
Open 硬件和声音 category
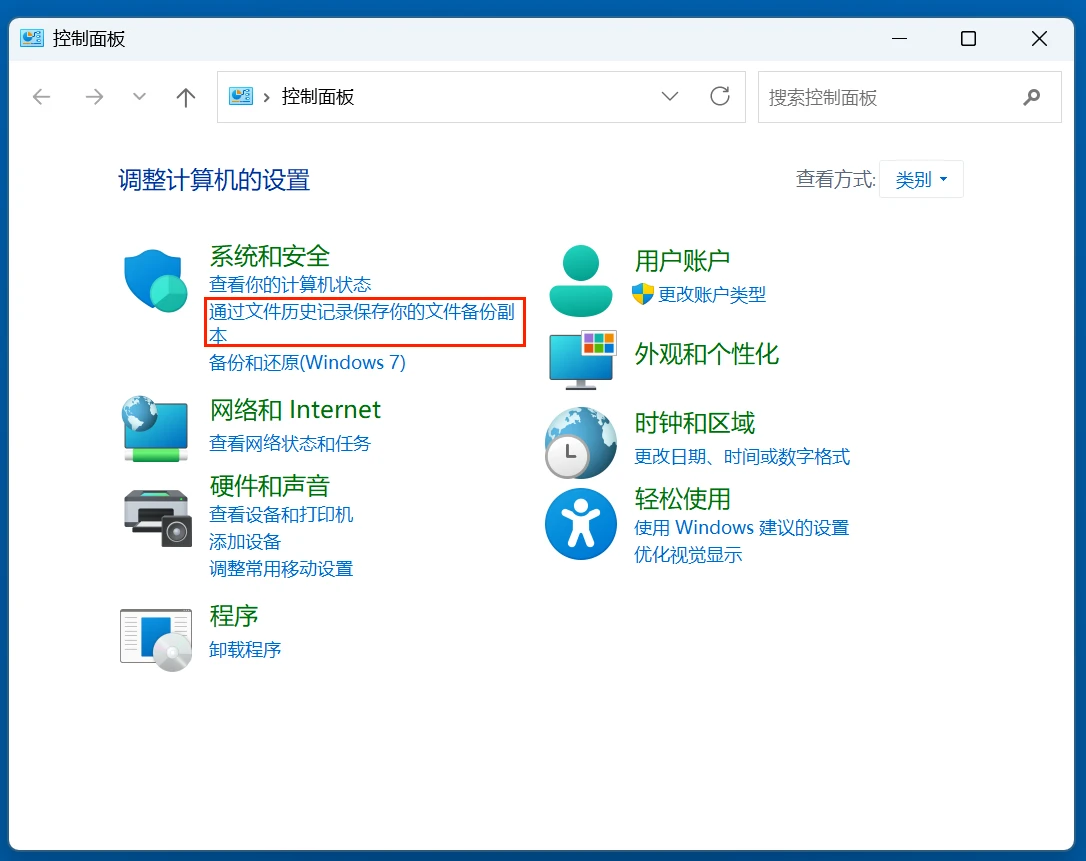[x=270, y=486]
